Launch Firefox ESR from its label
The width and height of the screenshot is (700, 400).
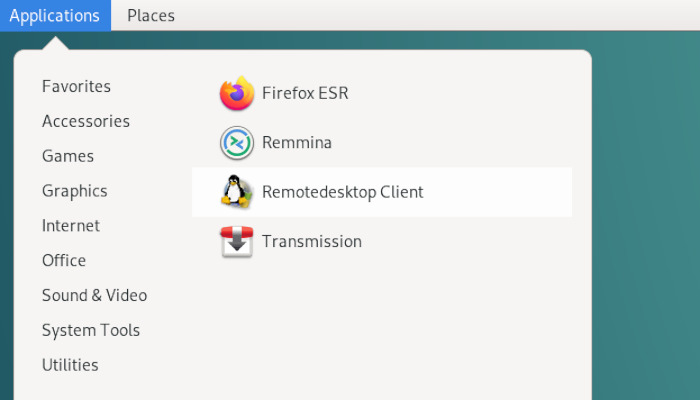305,93
